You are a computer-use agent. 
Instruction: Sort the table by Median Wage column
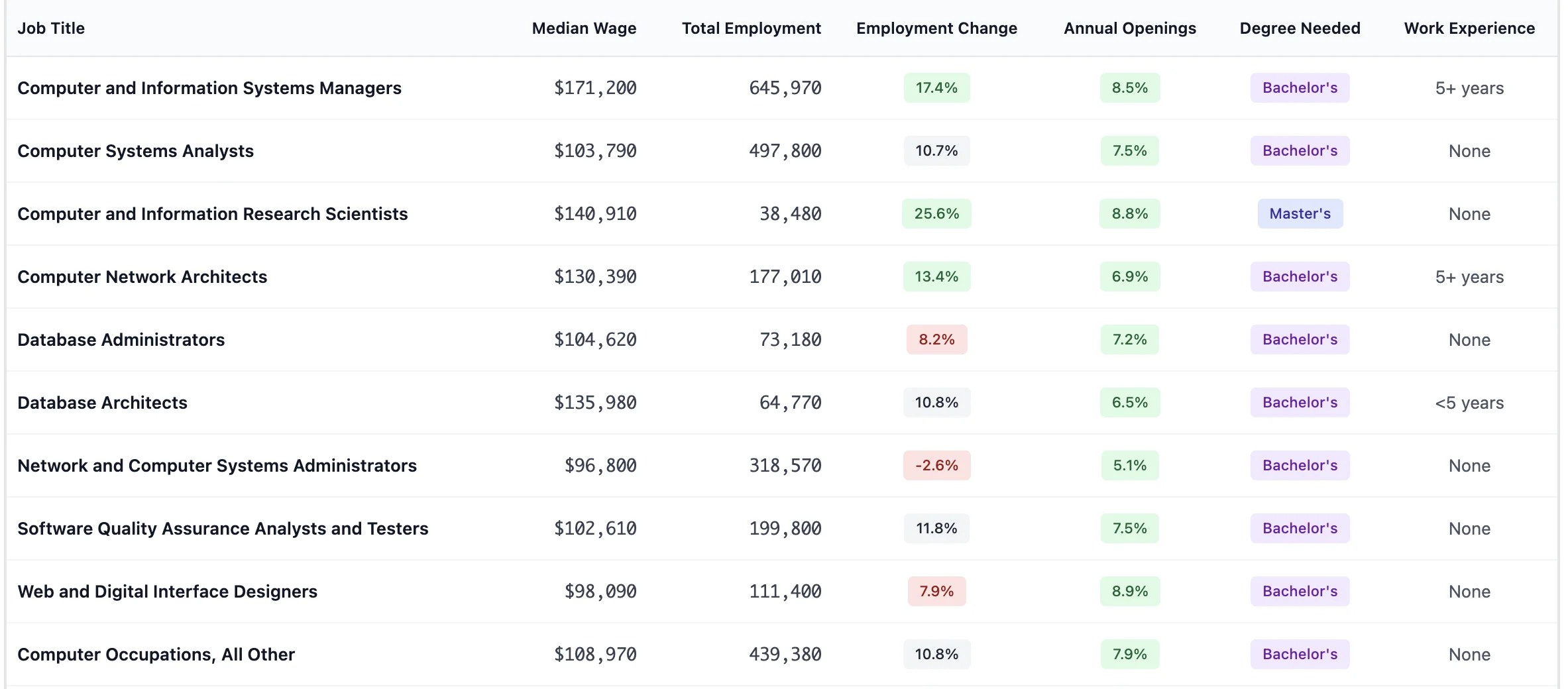584,28
